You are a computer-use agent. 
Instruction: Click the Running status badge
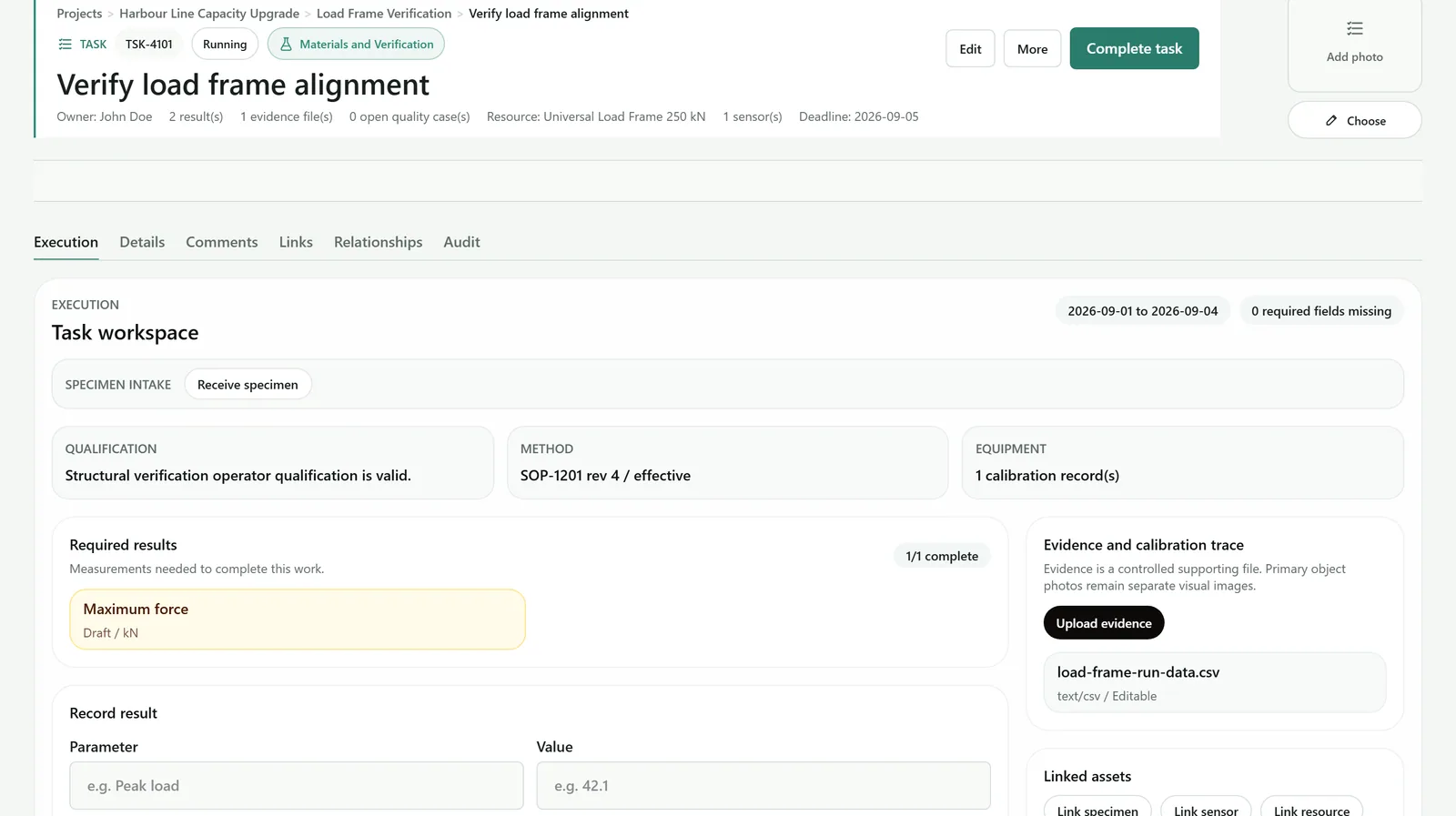coord(225,45)
